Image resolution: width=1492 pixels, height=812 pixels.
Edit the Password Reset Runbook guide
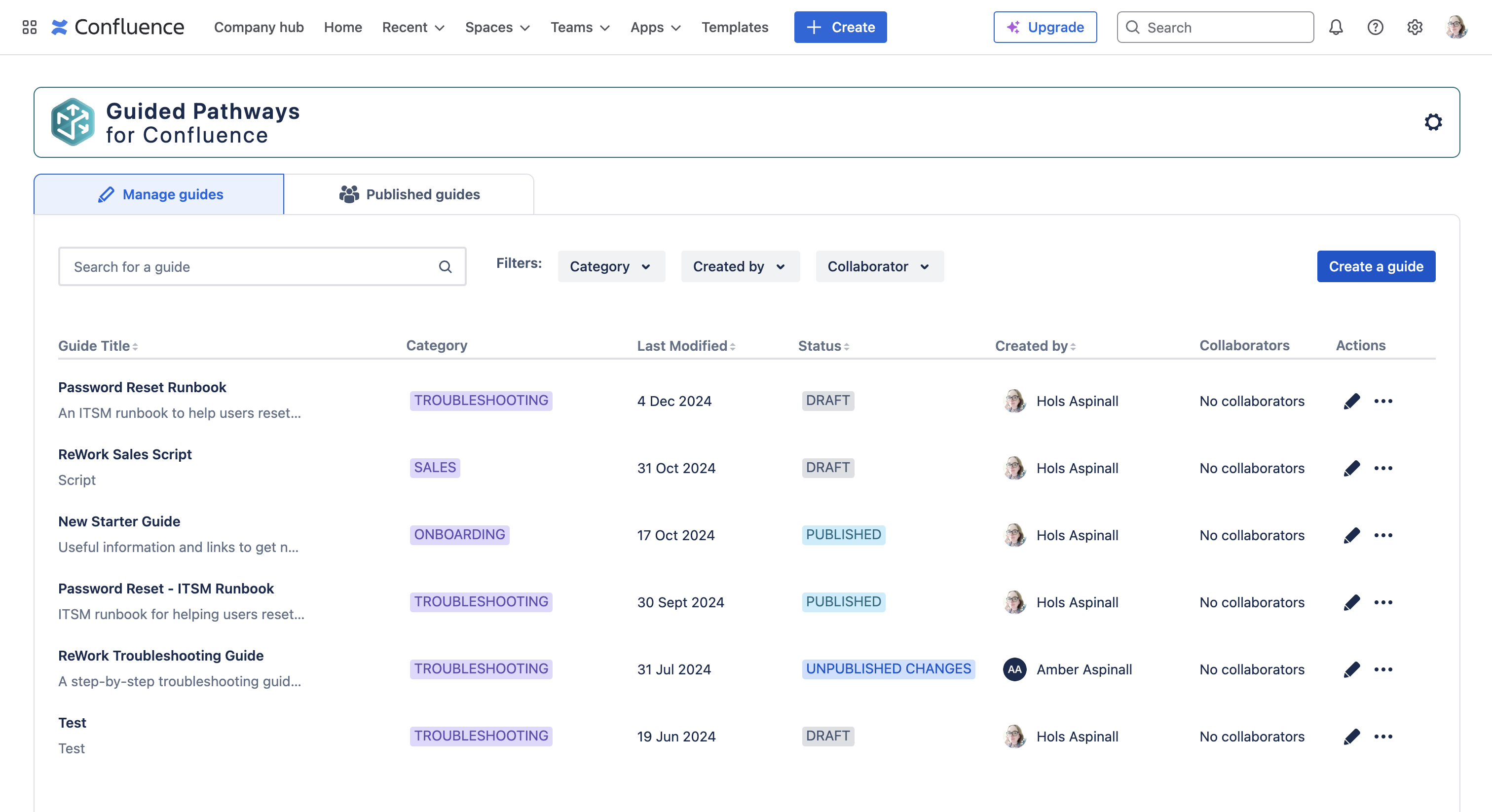tap(1351, 401)
